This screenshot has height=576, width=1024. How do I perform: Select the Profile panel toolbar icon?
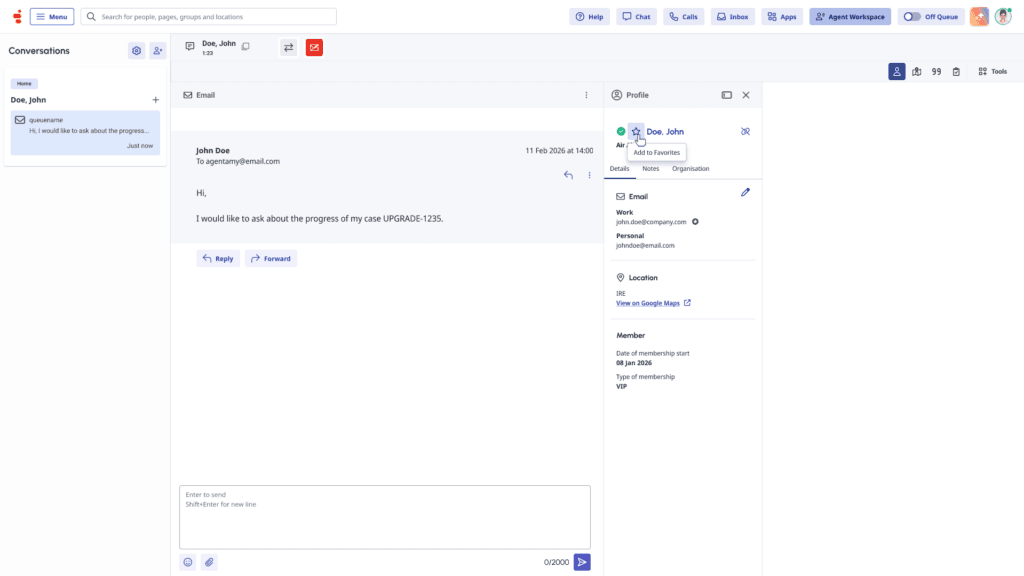click(x=897, y=71)
